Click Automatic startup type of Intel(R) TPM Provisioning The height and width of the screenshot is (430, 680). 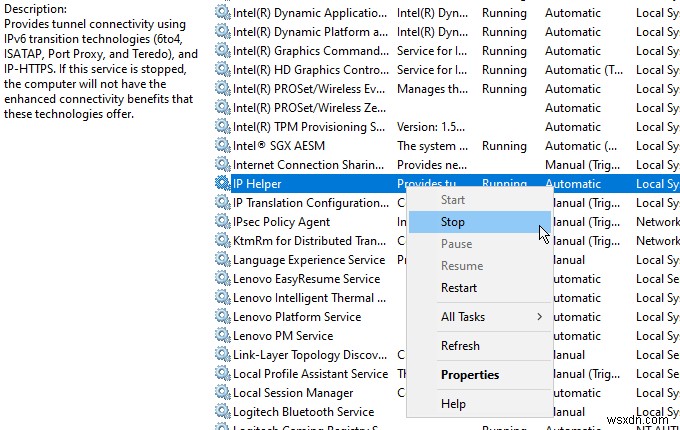tap(573, 127)
